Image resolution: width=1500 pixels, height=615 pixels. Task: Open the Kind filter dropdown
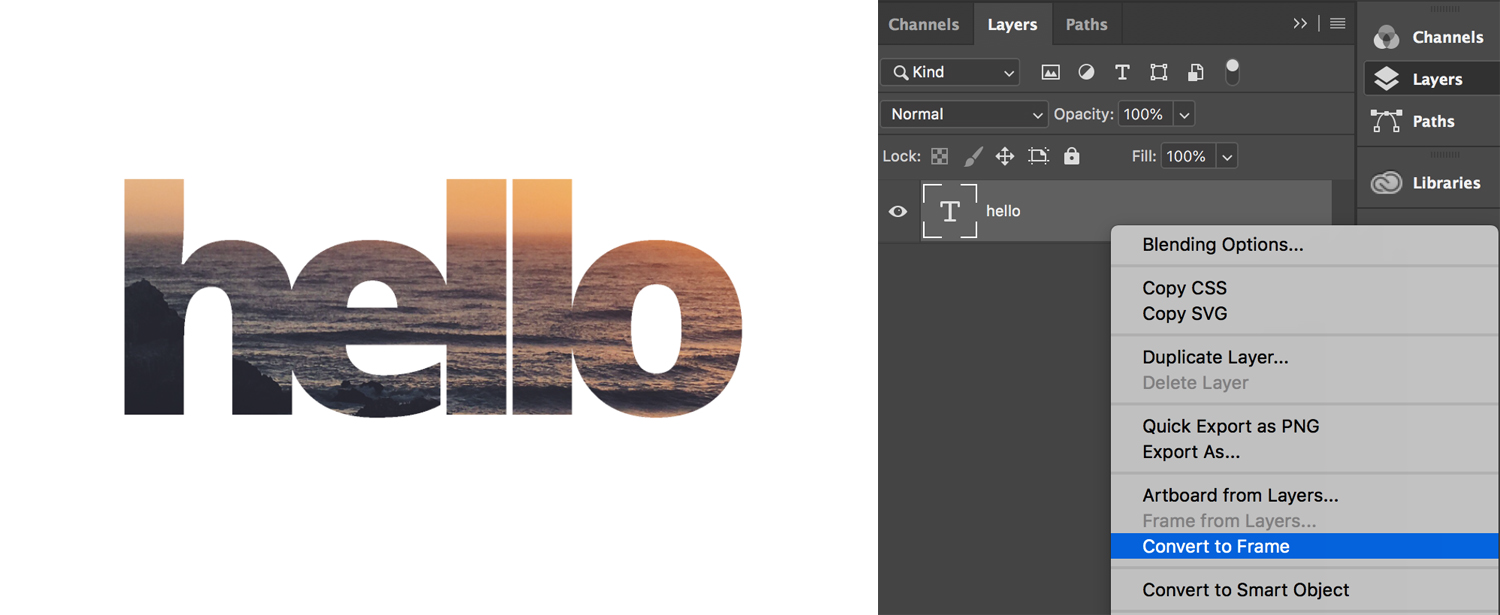(950, 72)
